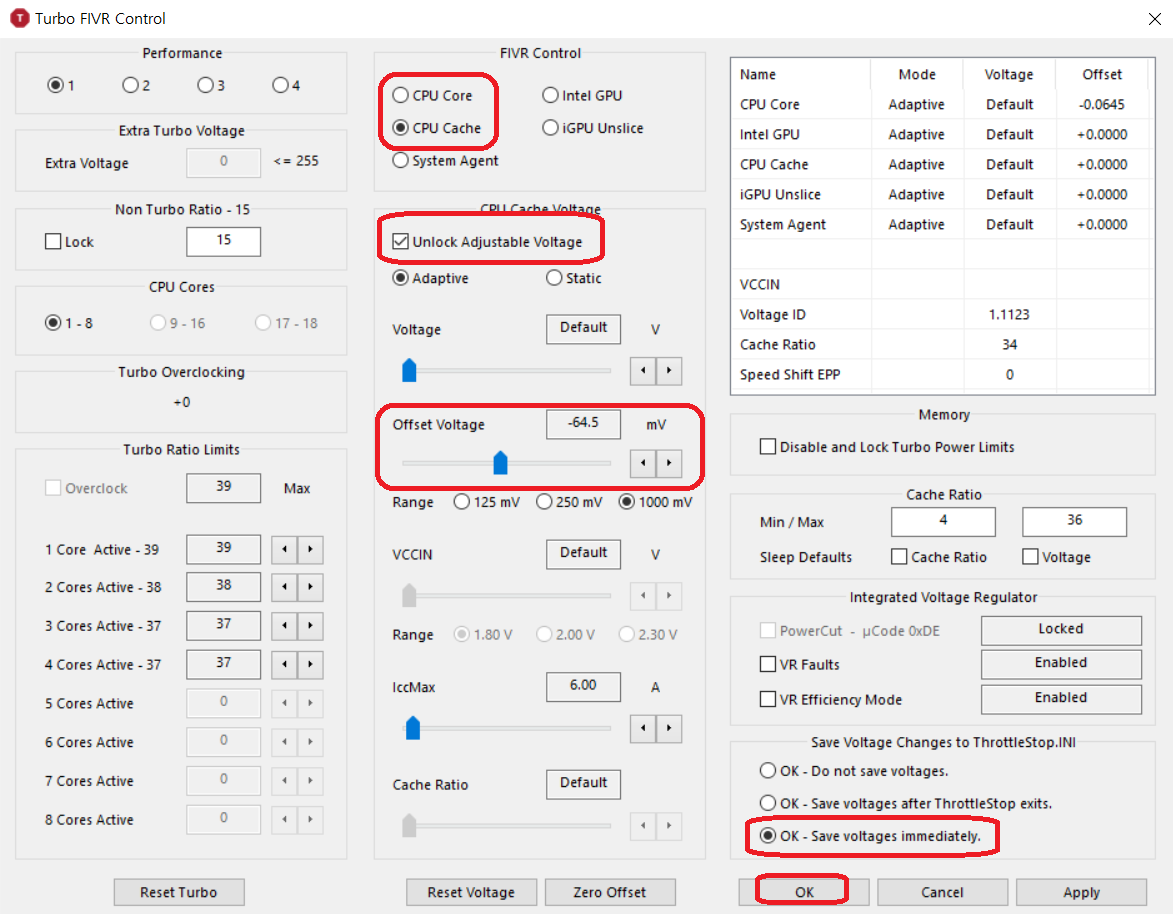
Task: Nudge Voltage slider left with arrow button
Action: 643,371
